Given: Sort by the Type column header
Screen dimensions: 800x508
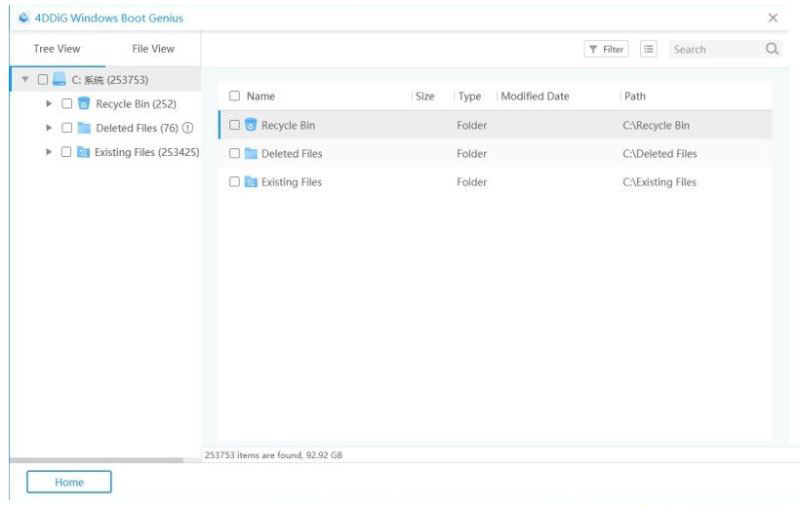Looking at the screenshot, I should point(469,96).
